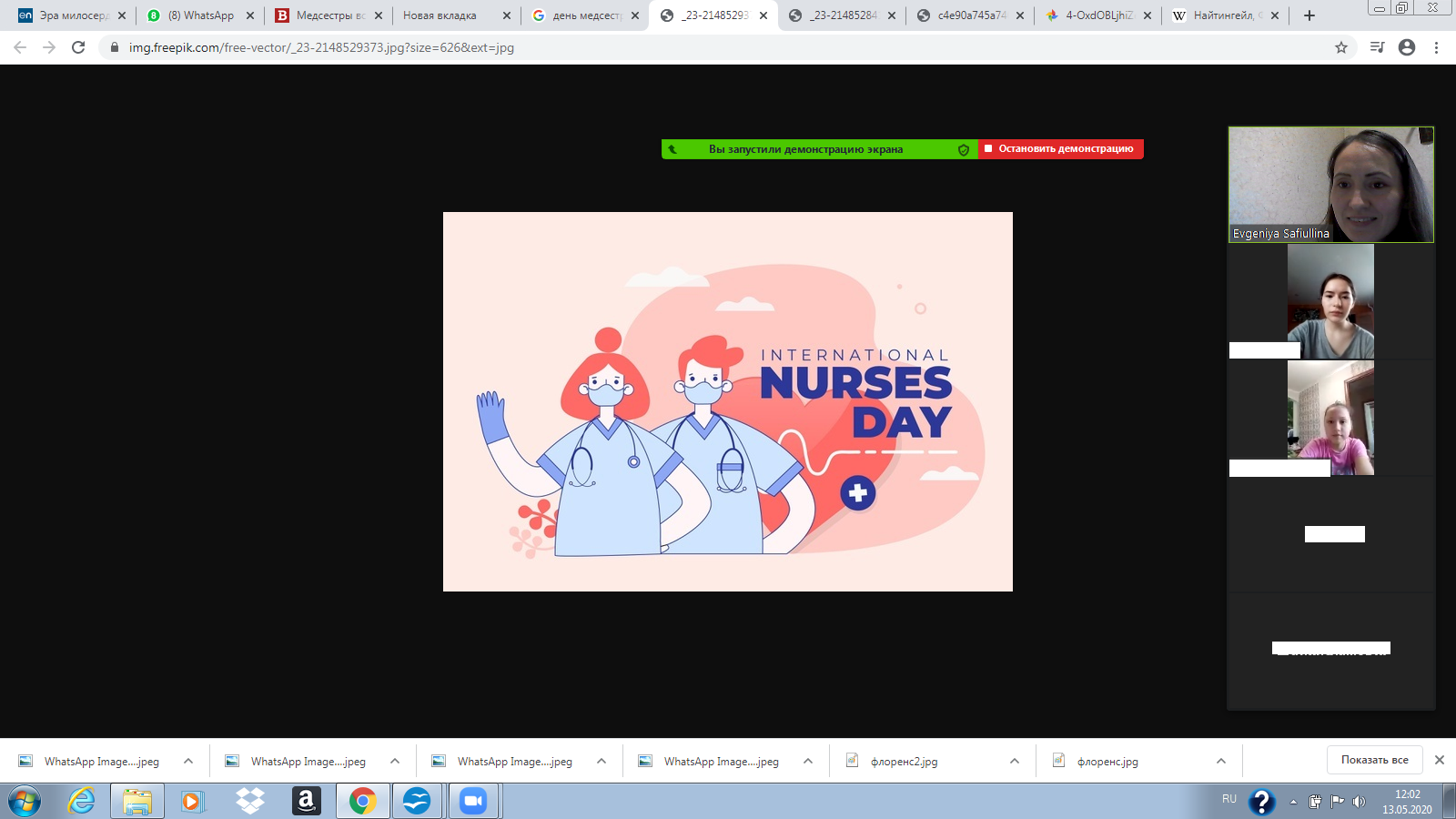
Task: Show hidden system tray icons
Action: [x=1293, y=802]
